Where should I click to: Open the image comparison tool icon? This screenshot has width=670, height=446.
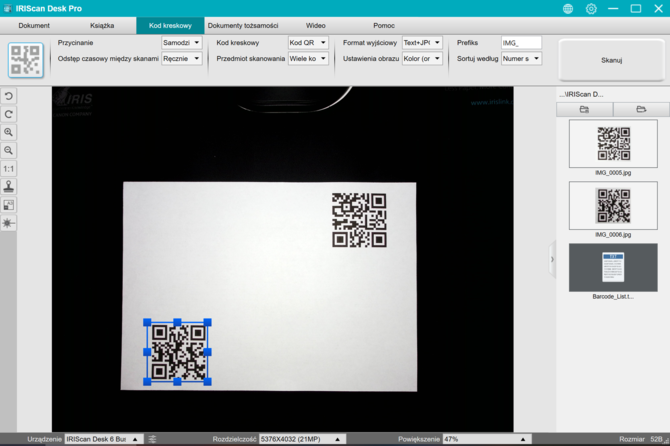(x=9, y=205)
